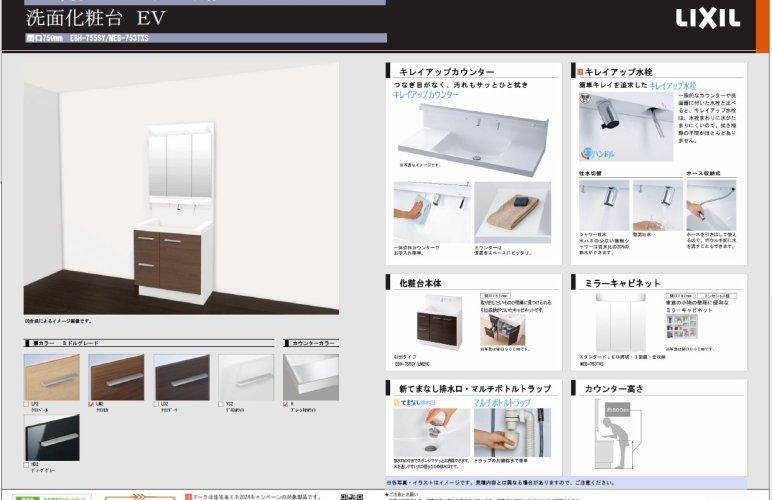Toggle the checked LM2 door color checkbox

pyautogui.click(x=92, y=403)
